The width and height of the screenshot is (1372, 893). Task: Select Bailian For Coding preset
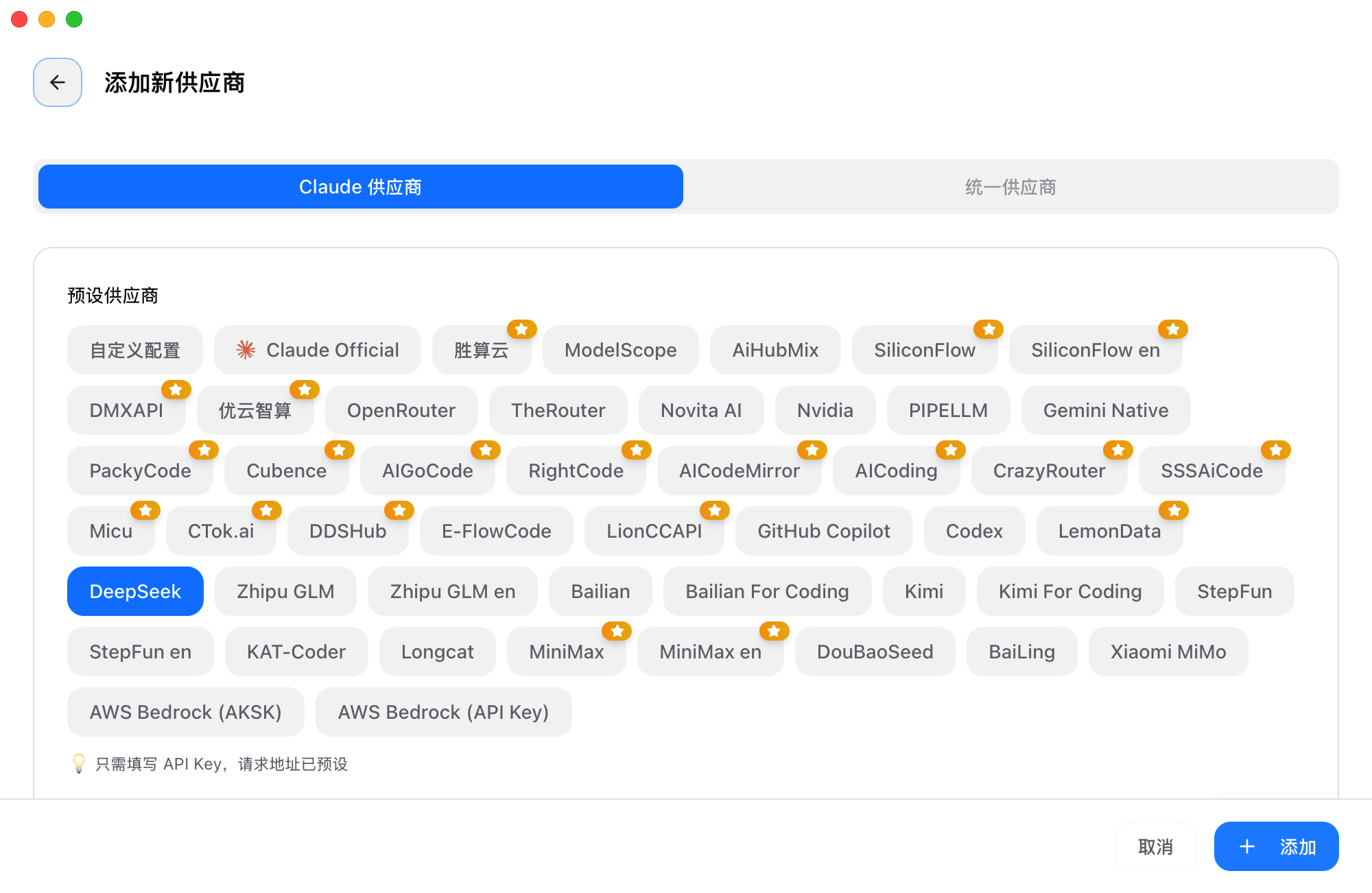[x=768, y=591]
